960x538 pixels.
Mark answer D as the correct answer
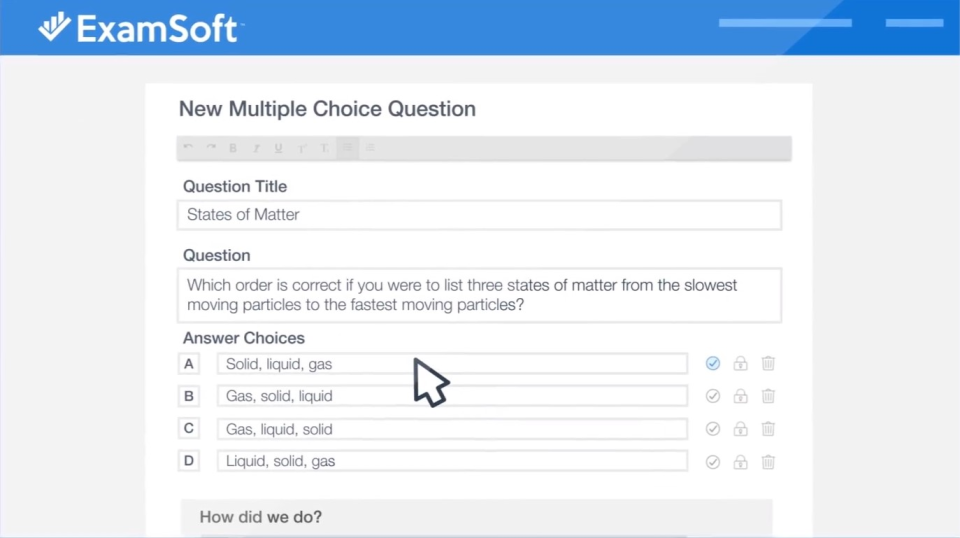(713, 462)
